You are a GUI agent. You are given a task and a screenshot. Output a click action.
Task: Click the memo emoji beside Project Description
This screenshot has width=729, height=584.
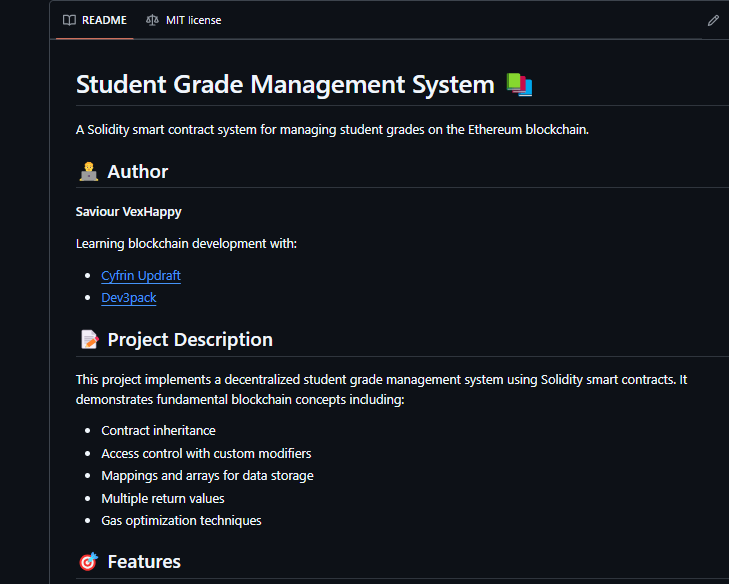point(89,339)
